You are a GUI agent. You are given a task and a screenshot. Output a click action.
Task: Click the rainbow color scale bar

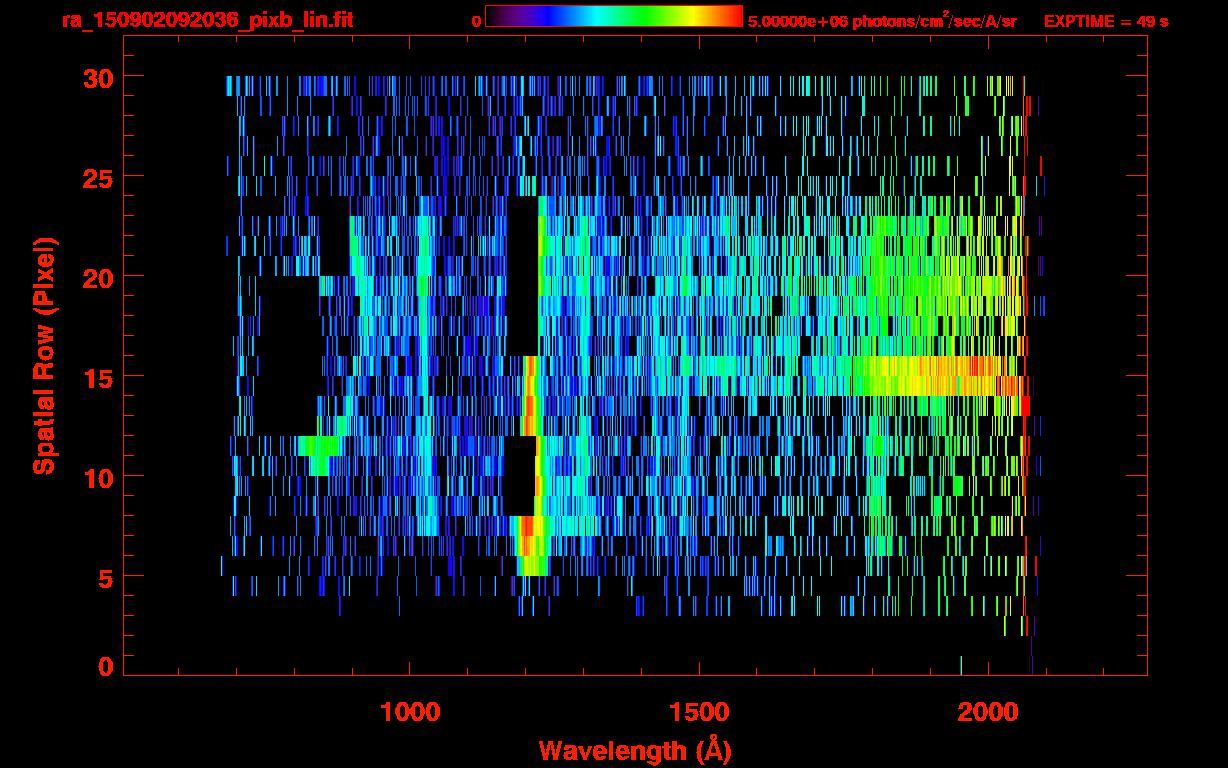pos(614,17)
